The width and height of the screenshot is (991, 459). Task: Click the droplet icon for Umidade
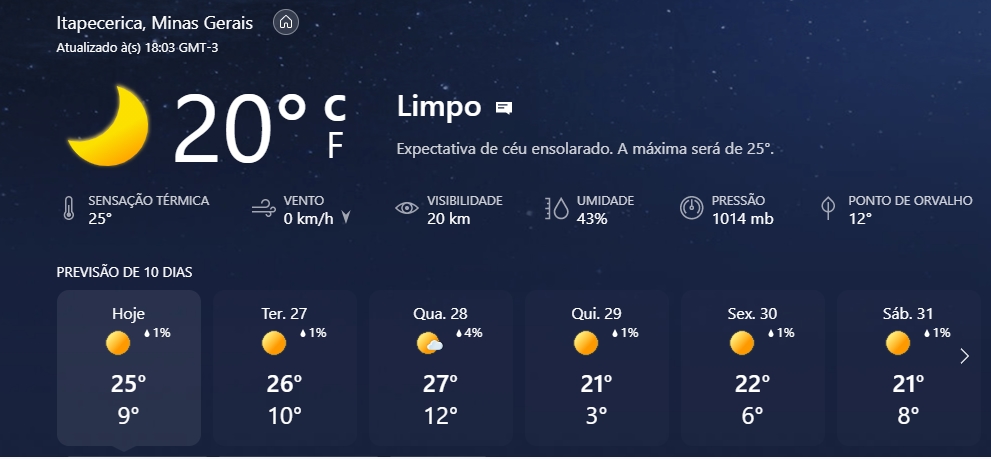(x=557, y=209)
